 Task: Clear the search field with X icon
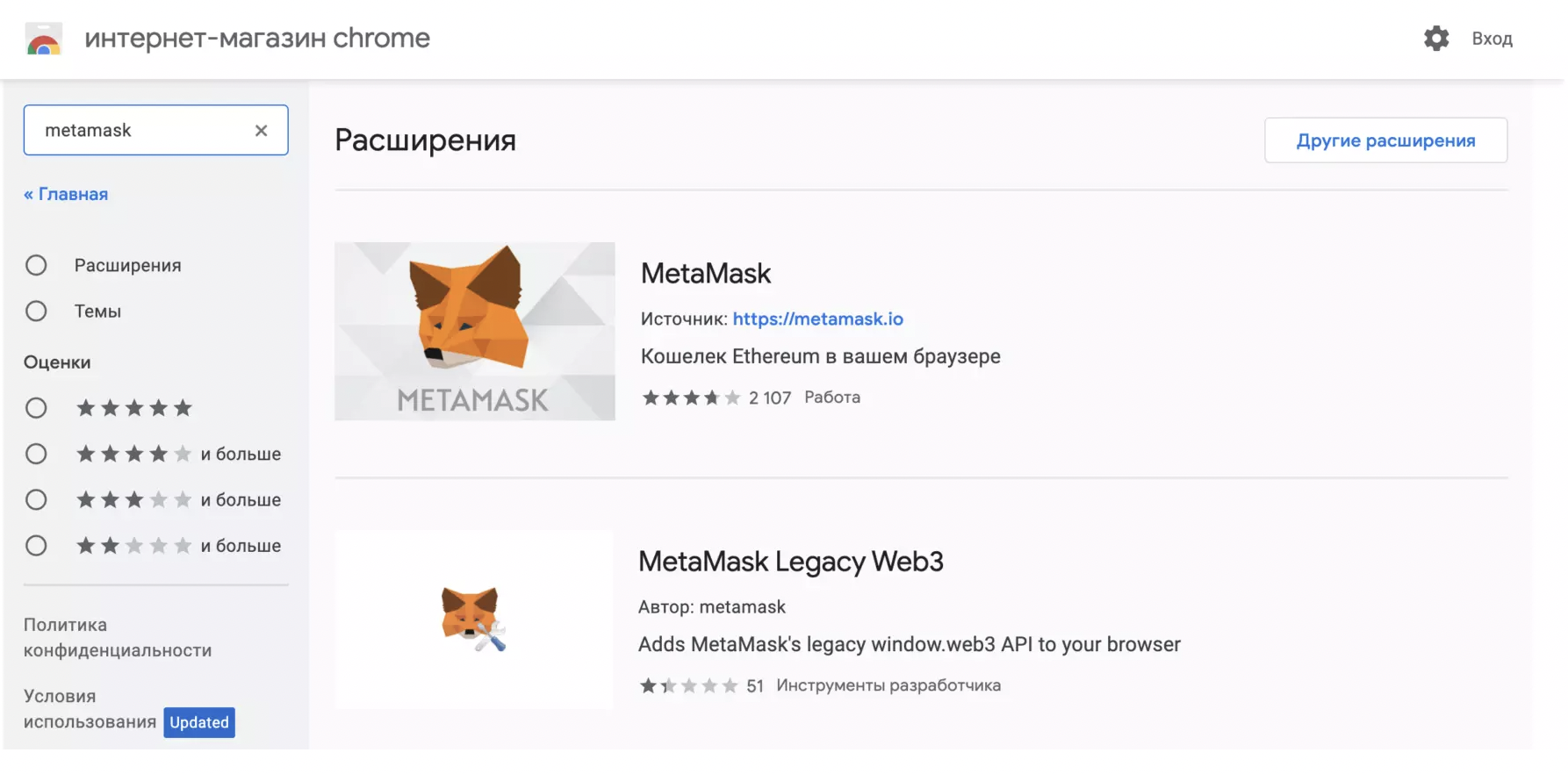coord(261,131)
